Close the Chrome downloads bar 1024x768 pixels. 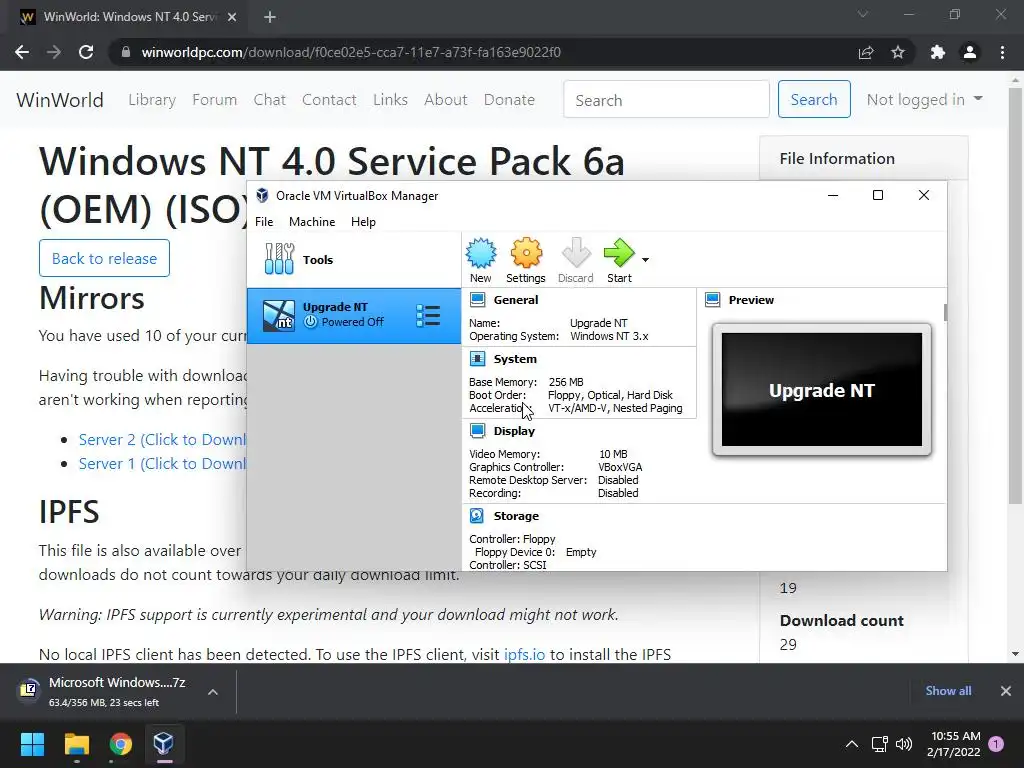point(1006,691)
